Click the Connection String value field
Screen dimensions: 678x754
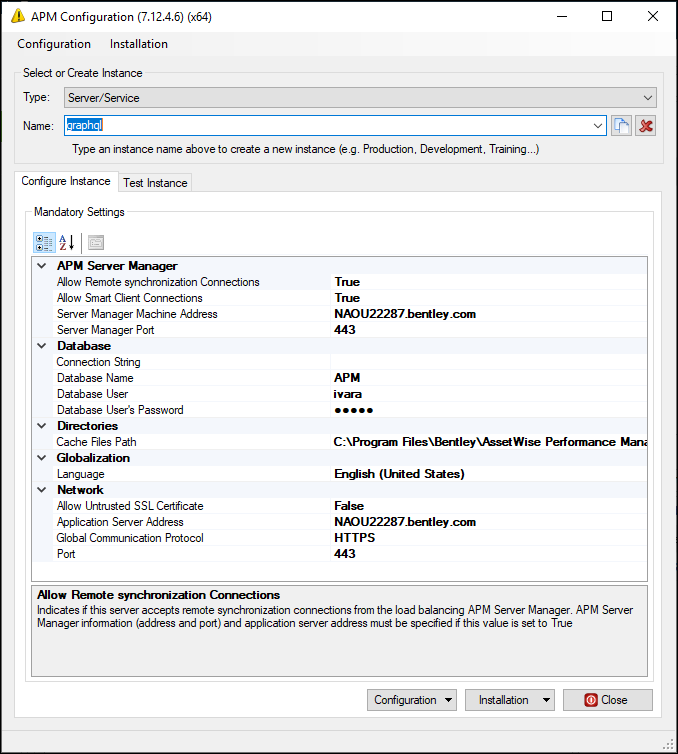(x=488, y=362)
